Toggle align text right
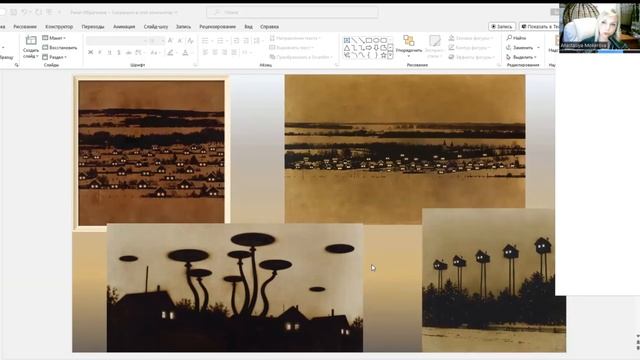The width and height of the screenshot is (640, 360). (224, 52)
